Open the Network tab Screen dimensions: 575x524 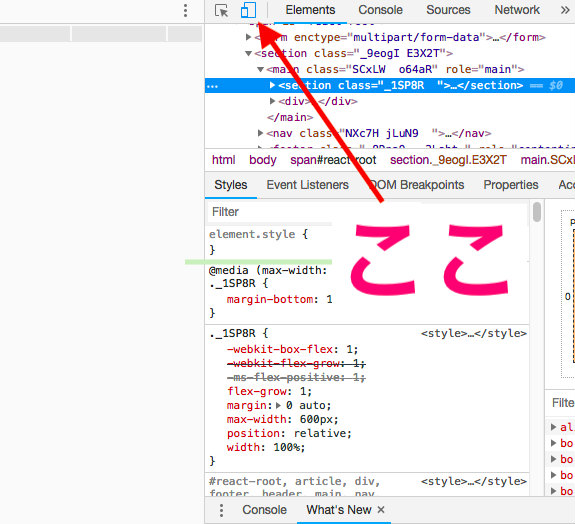point(517,10)
